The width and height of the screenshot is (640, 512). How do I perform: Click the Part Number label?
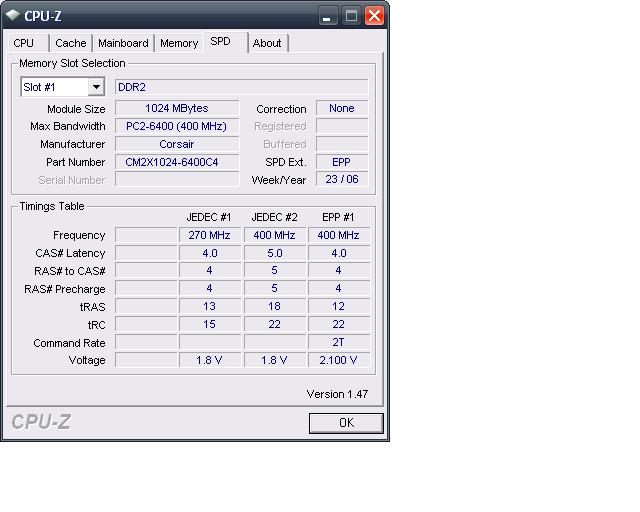76,162
